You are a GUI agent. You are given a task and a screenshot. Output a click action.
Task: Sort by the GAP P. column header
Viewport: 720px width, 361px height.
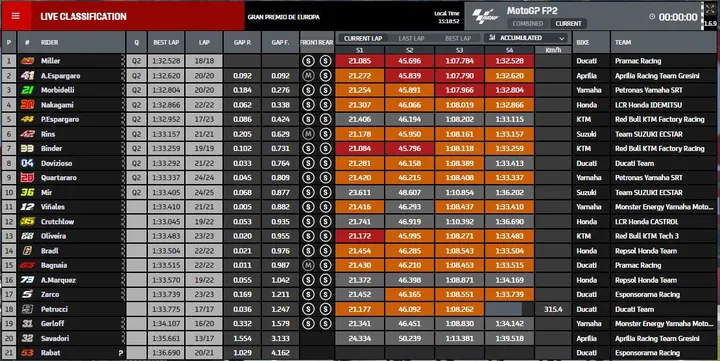pyautogui.click(x=242, y=42)
